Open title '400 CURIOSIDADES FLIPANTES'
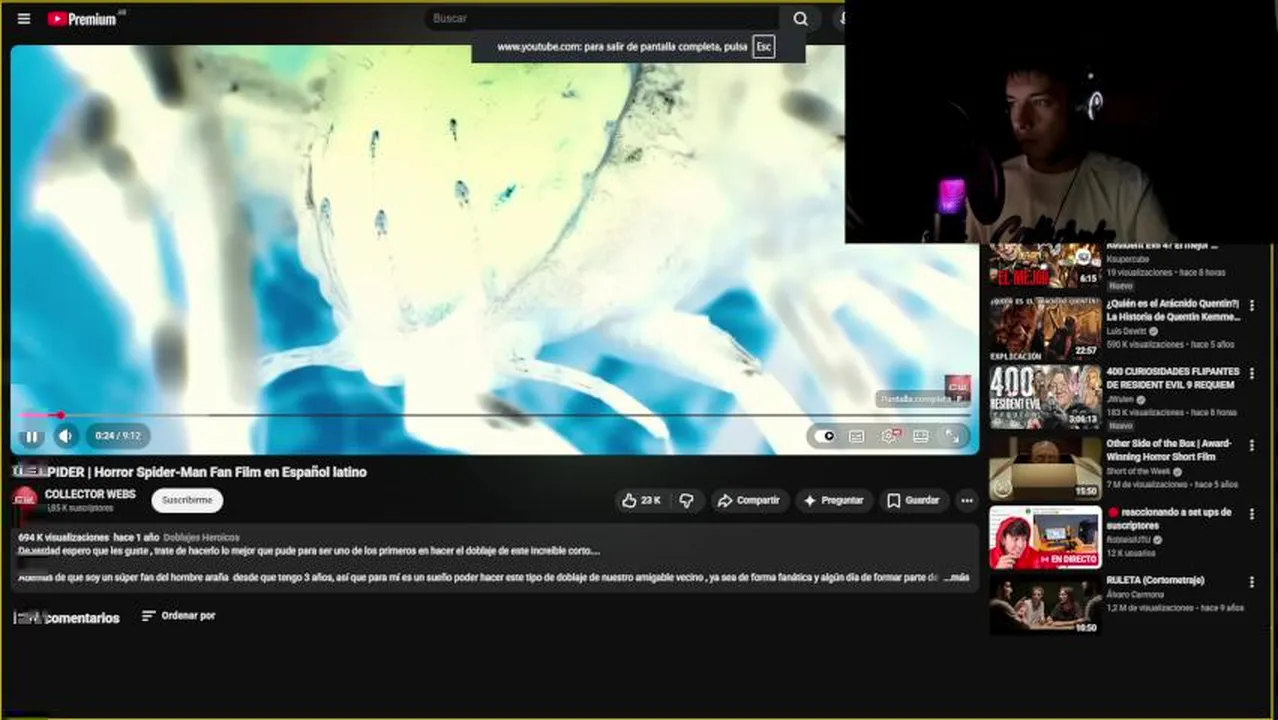Screen dimensions: 1278x720 pyautogui.click(x=1172, y=378)
